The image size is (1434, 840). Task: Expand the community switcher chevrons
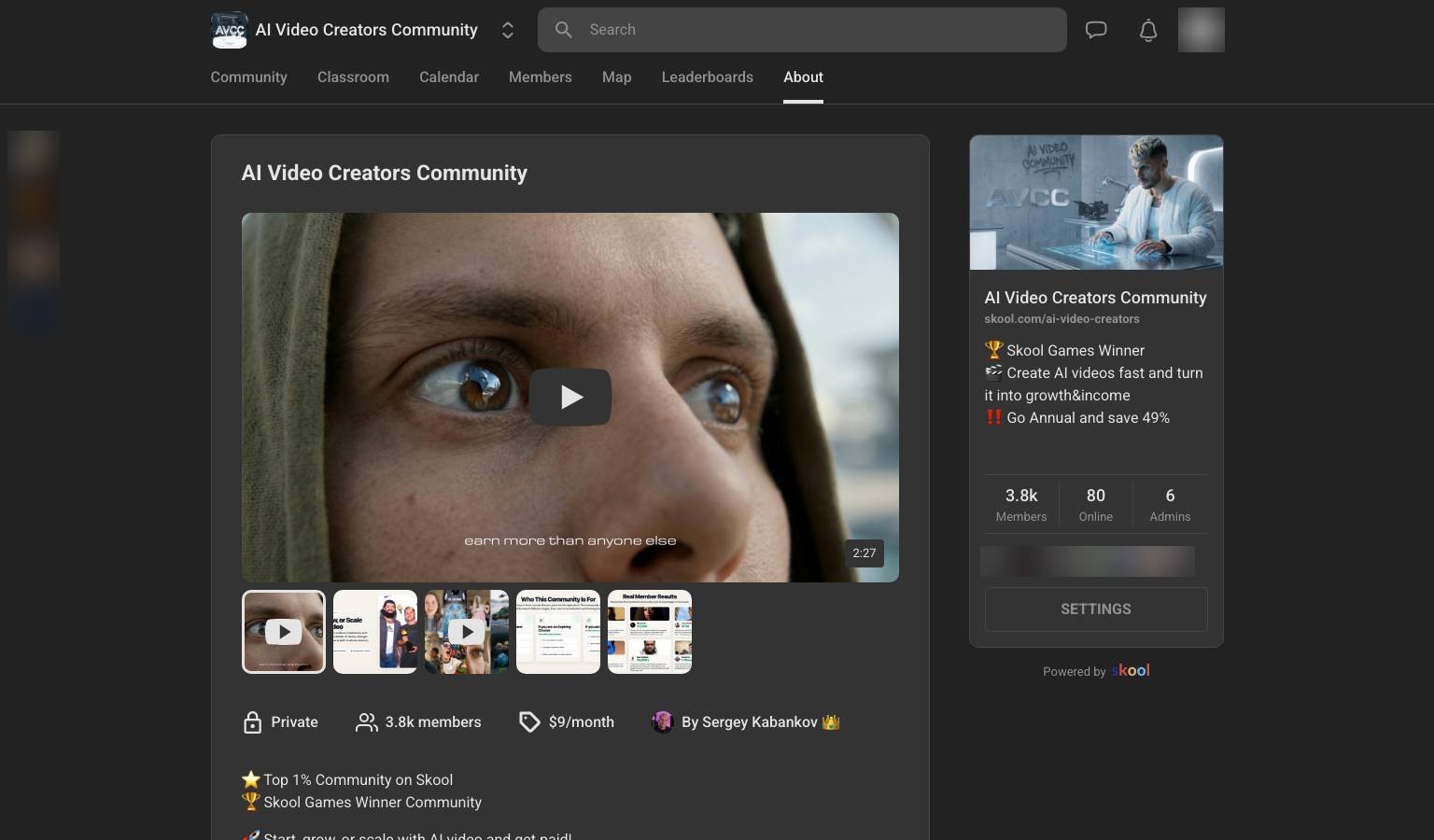click(508, 30)
